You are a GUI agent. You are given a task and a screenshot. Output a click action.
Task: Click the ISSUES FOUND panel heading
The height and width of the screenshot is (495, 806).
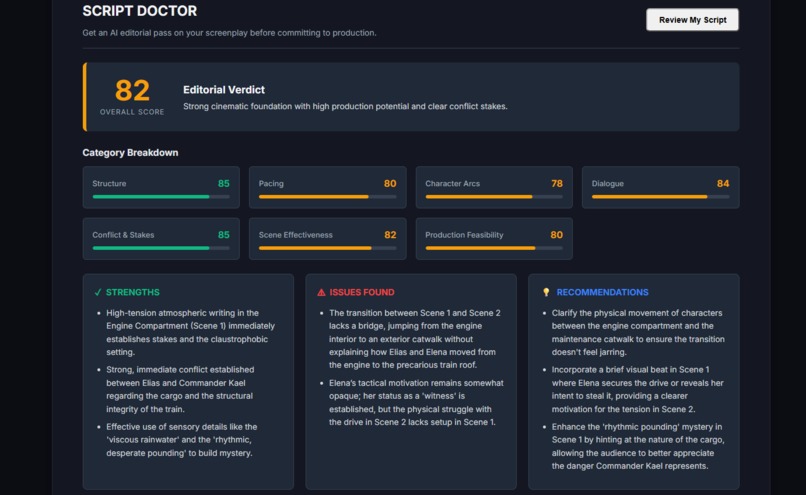(x=362, y=292)
